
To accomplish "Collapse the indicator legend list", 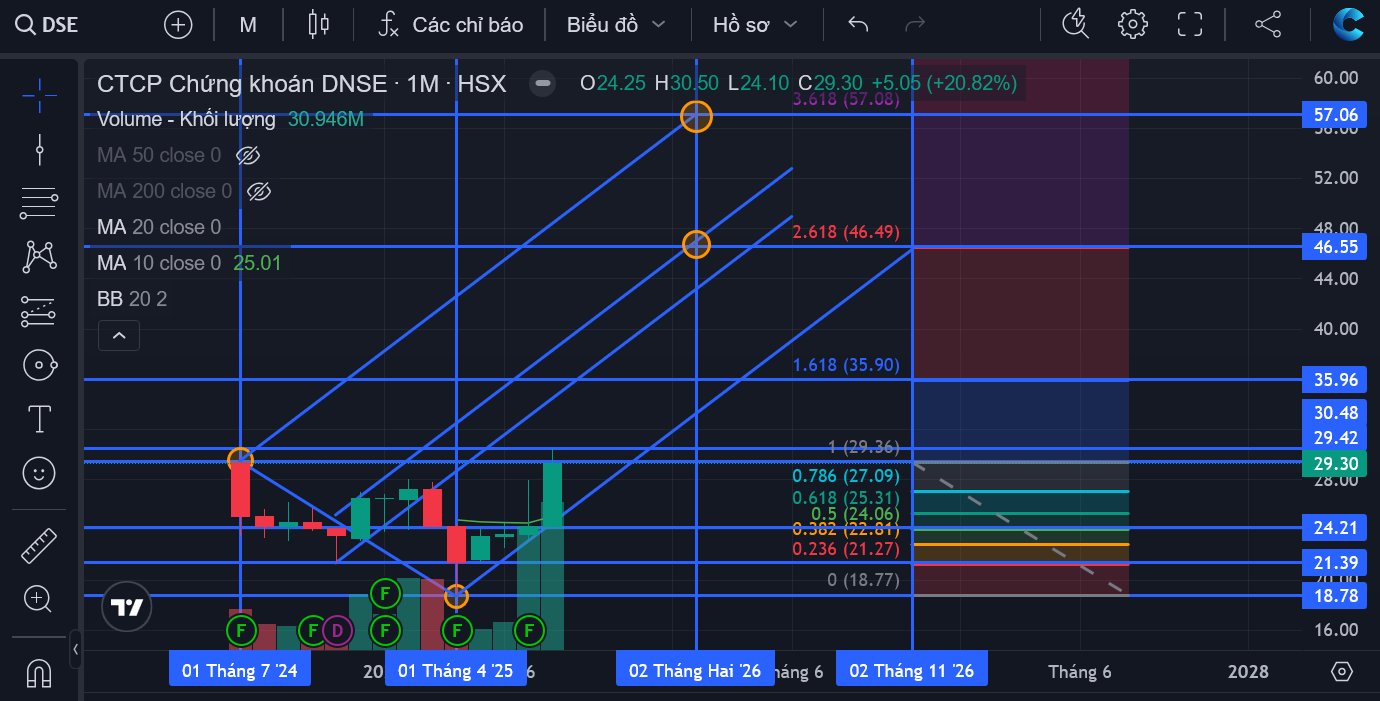I will (x=118, y=336).
